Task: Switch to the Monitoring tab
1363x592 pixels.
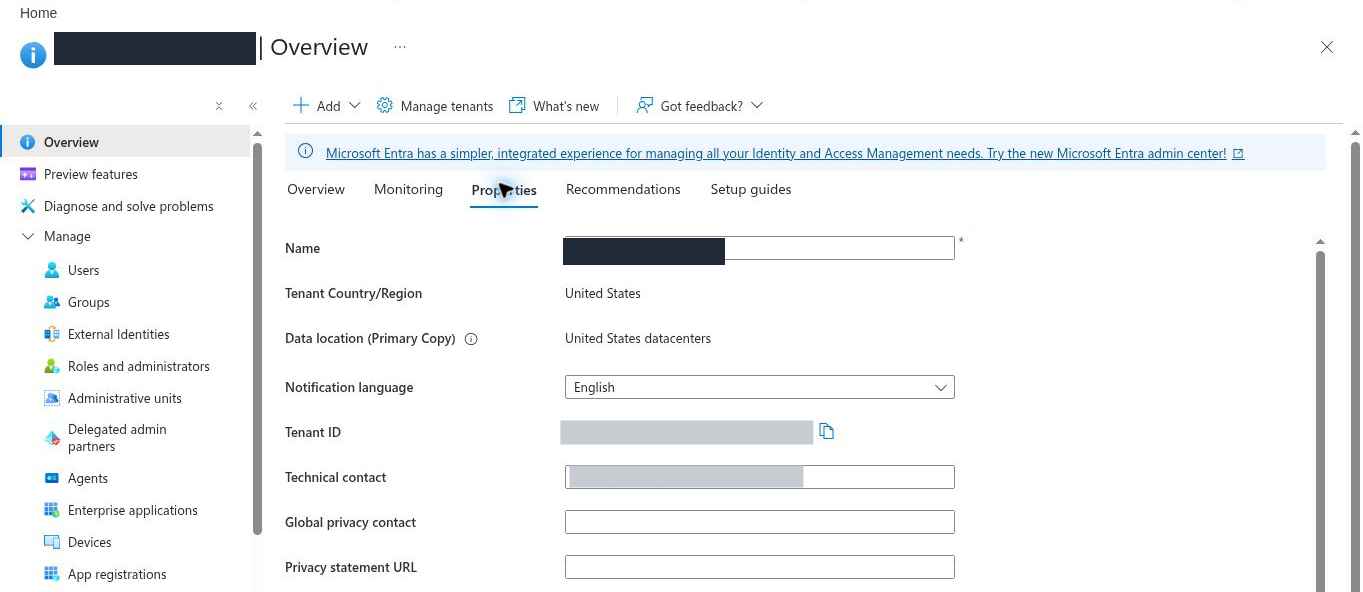Action: coord(408,190)
